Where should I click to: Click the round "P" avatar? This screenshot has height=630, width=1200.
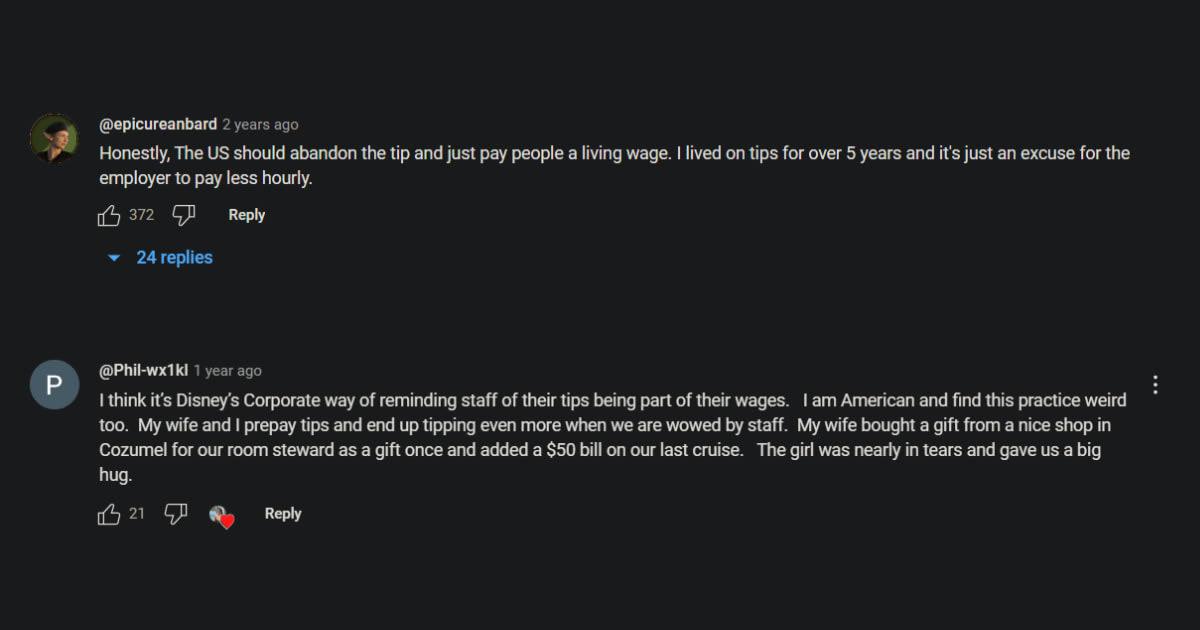(x=54, y=385)
